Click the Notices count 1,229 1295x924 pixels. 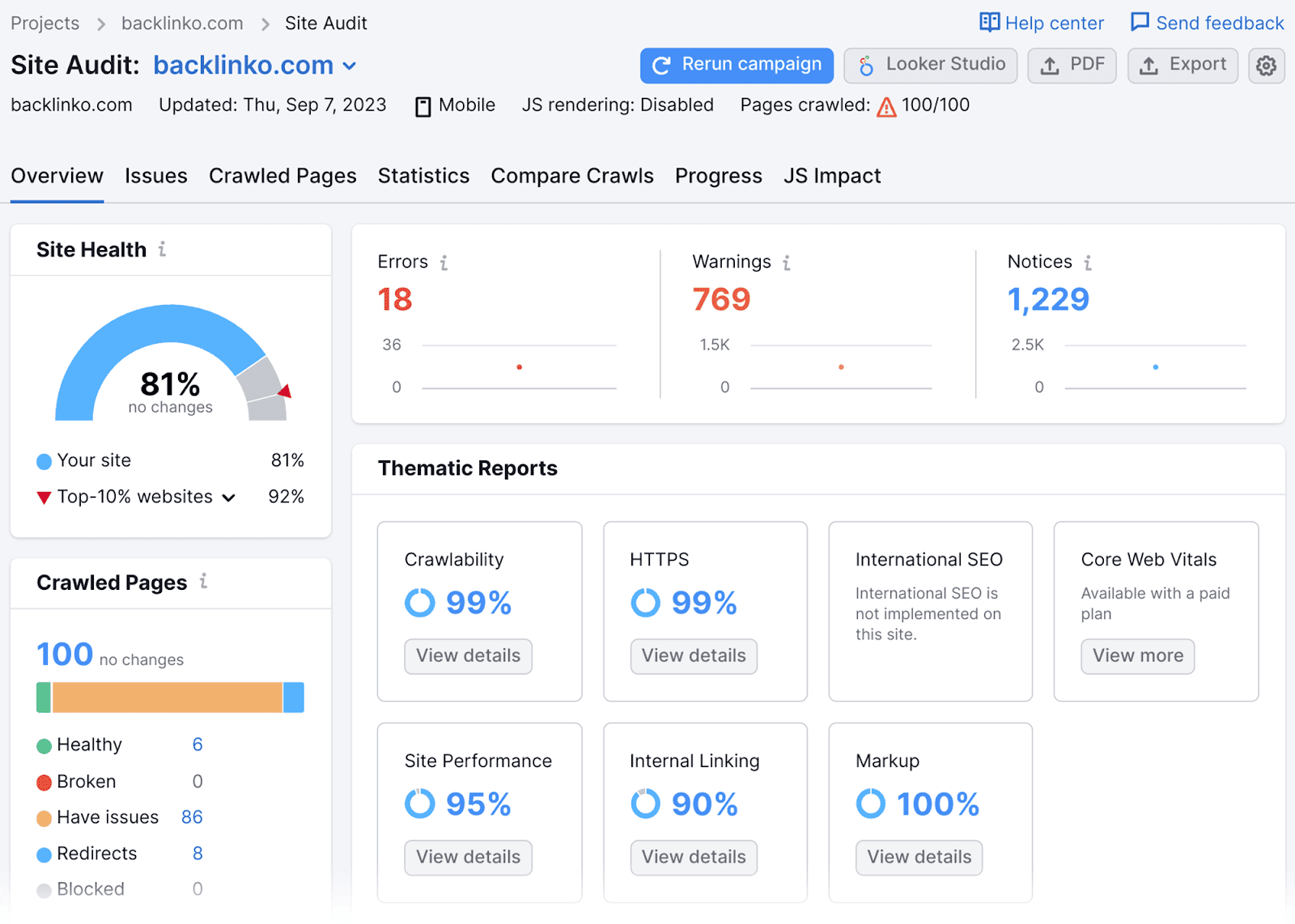coord(1048,300)
